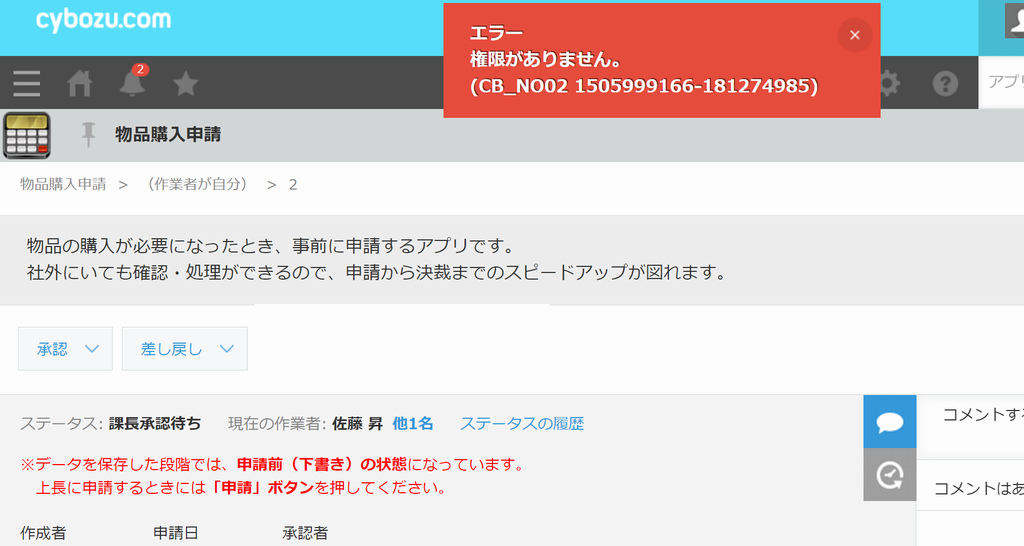The image size is (1024, 546).
Task: Expand the 差し戻し action dropdown
Action: [185, 349]
